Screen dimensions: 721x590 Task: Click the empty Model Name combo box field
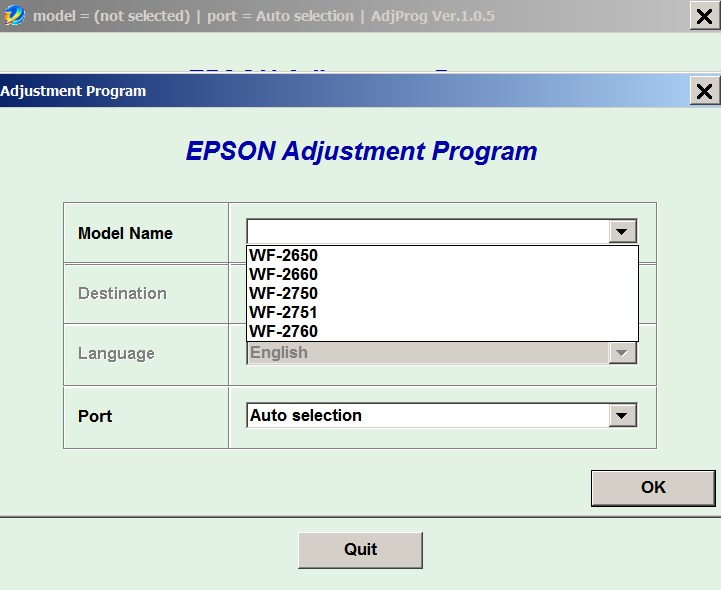pos(427,232)
